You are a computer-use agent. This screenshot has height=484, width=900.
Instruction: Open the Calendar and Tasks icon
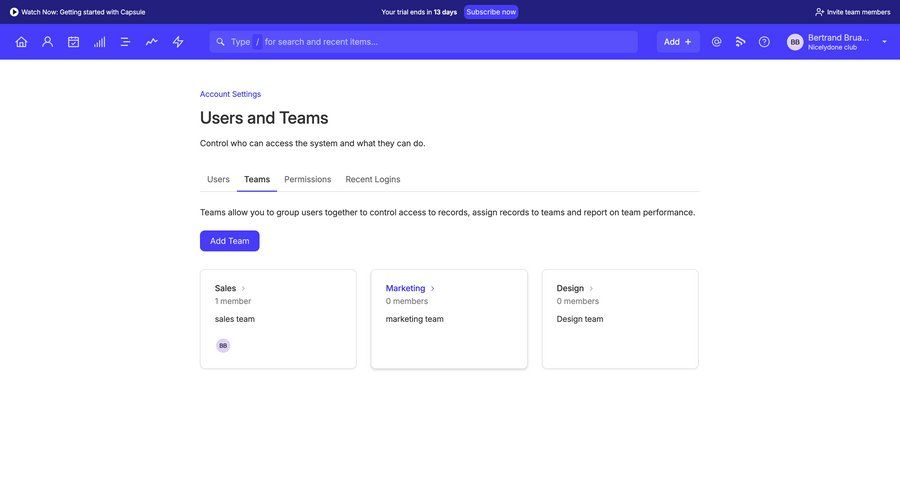tap(73, 42)
